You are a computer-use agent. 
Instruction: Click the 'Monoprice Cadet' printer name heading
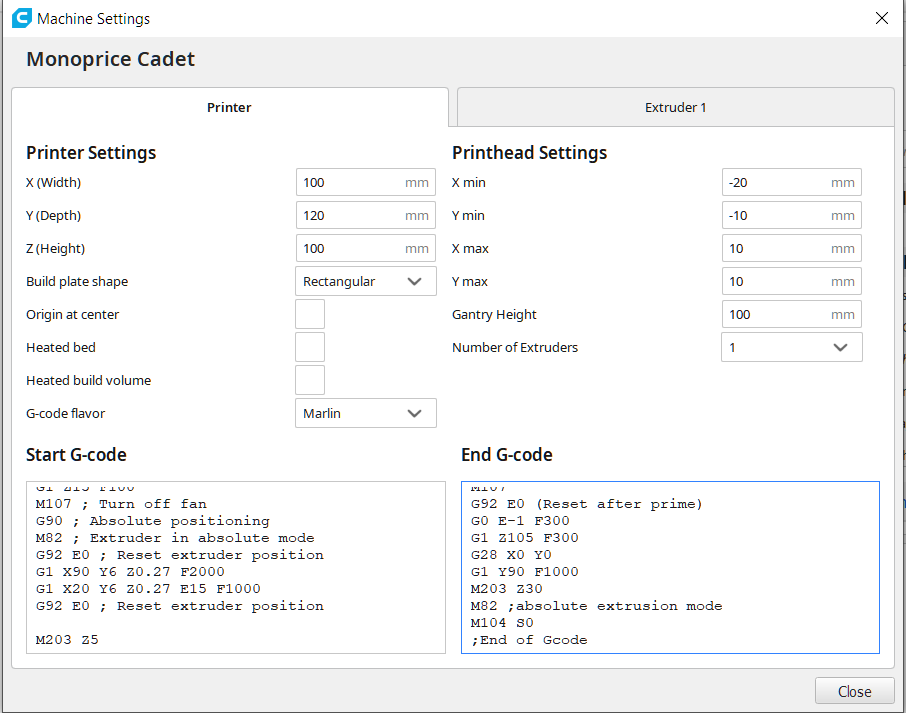click(x=110, y=60)
